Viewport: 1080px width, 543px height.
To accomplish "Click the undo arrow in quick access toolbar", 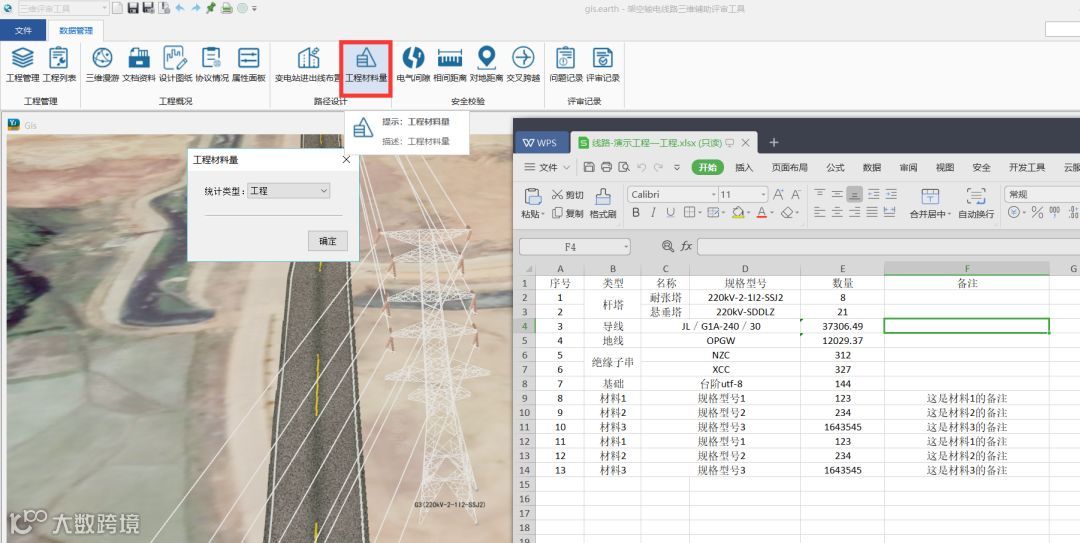I will [x=180, y=8].
